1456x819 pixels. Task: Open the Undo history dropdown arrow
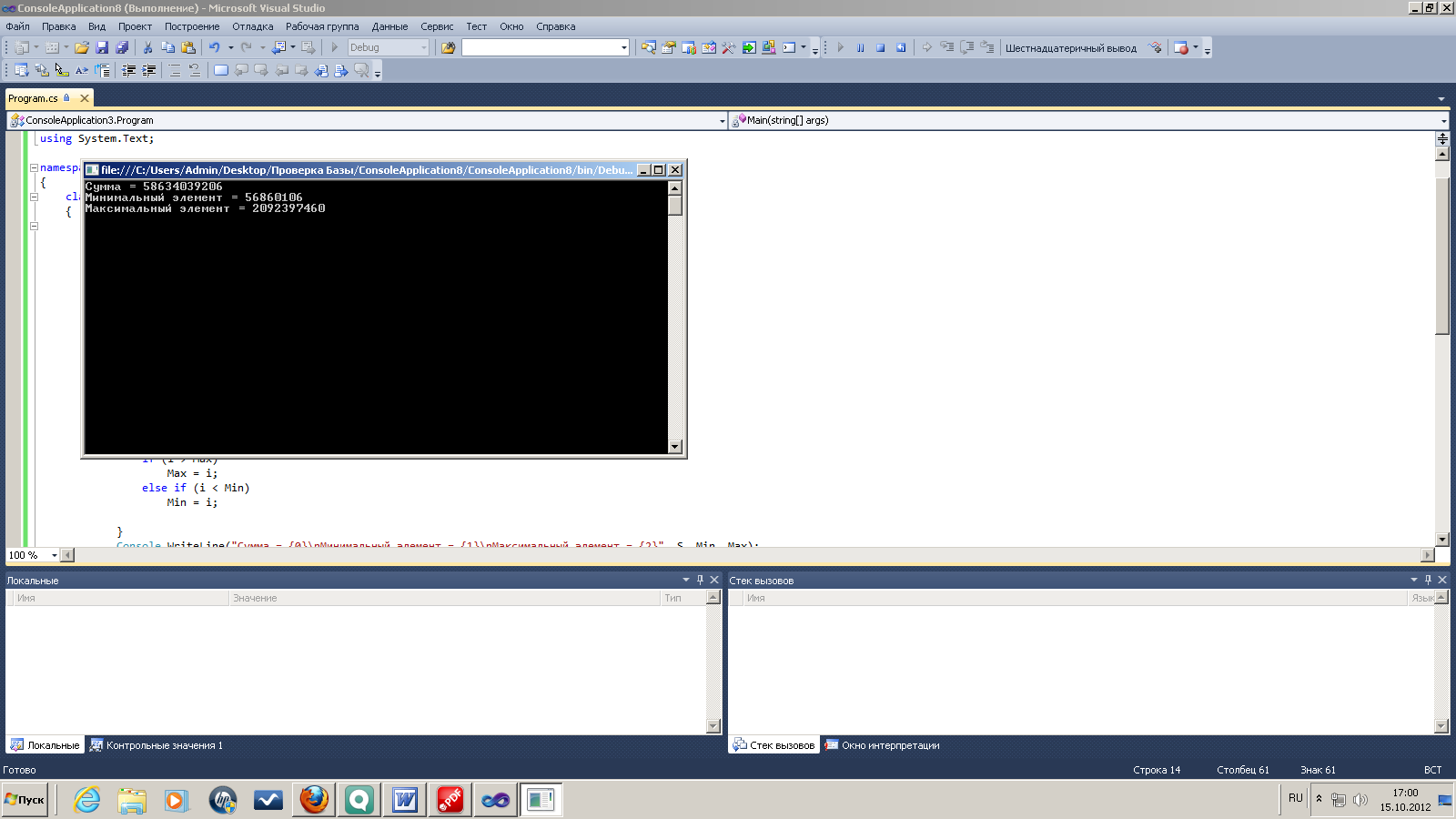(x=230, y=47)
